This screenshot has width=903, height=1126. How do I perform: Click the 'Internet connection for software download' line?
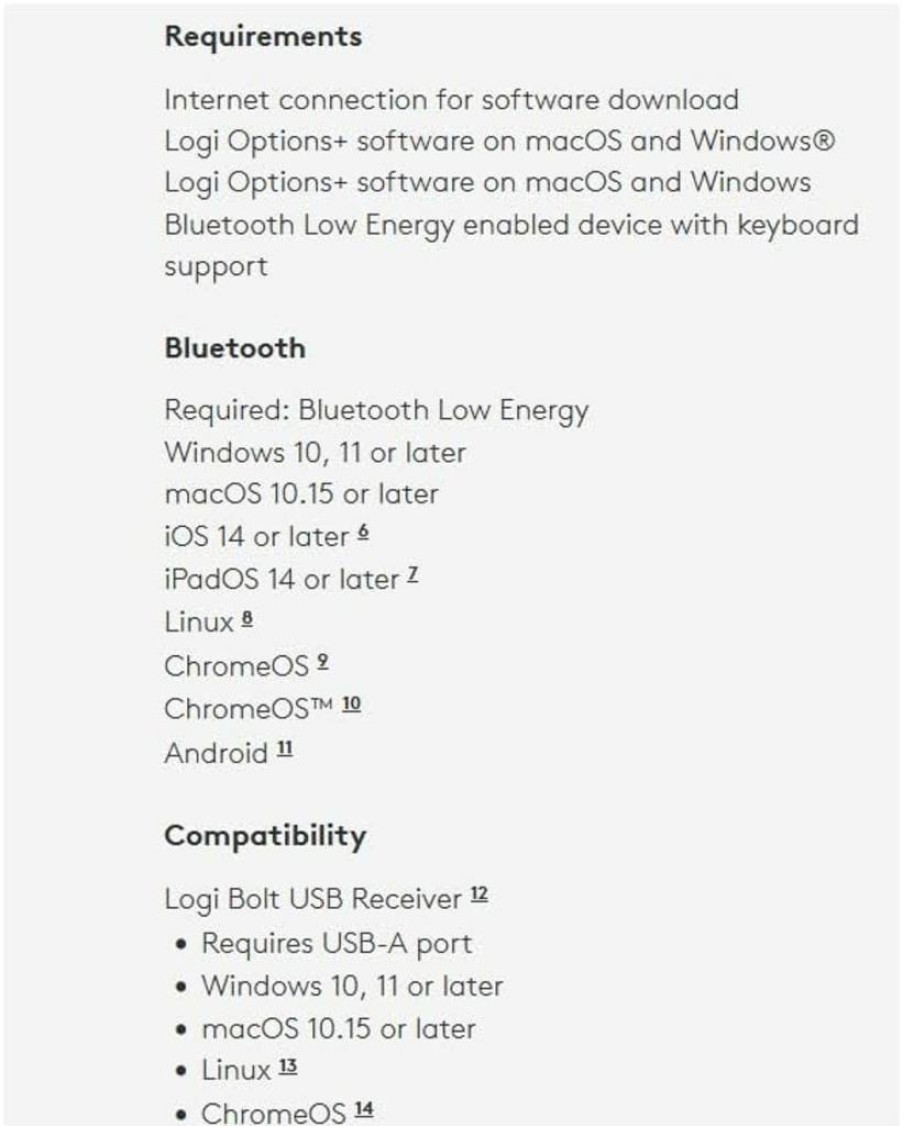point(451,99)
